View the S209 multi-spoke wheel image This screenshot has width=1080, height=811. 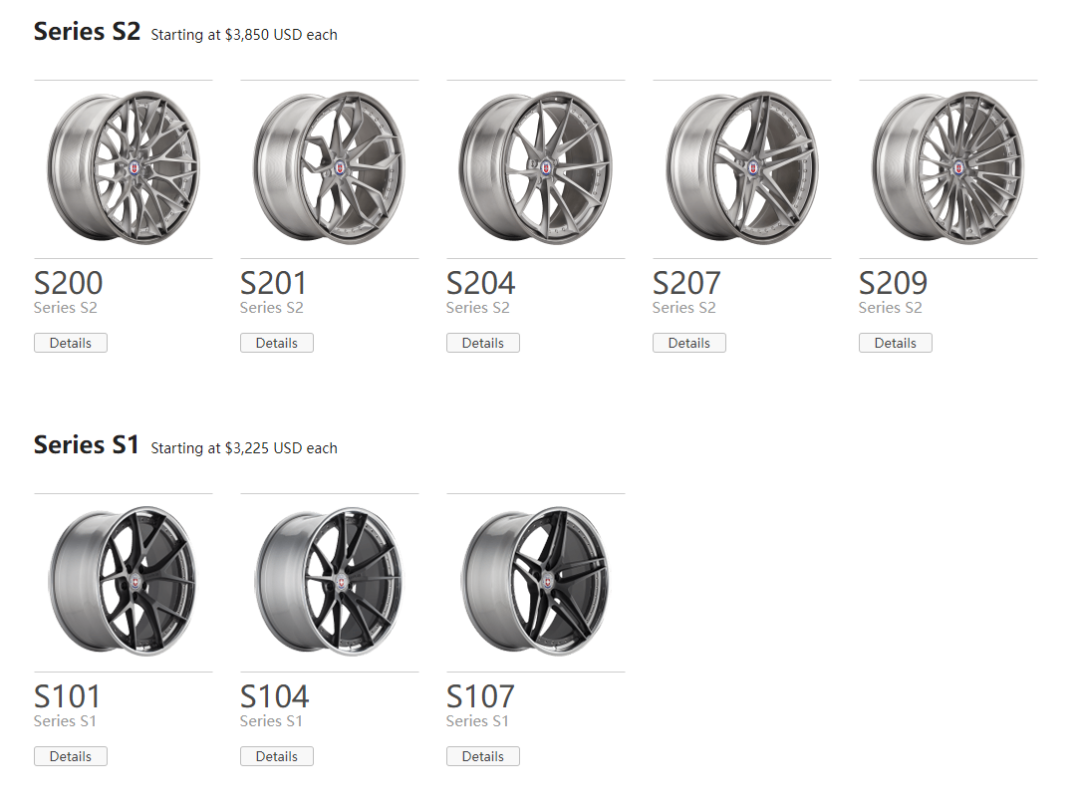(x=948, y=167)
